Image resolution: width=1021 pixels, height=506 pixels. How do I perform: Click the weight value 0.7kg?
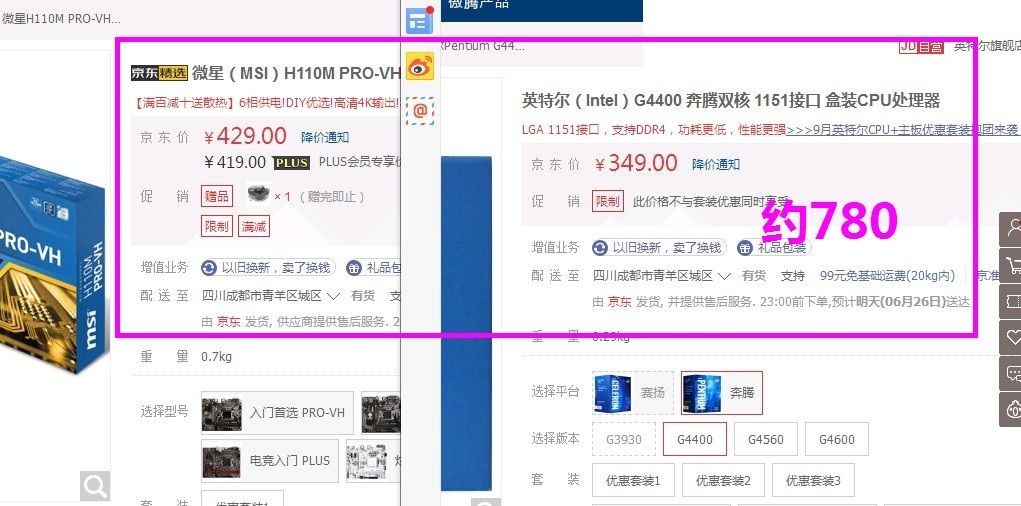(216, 357)
